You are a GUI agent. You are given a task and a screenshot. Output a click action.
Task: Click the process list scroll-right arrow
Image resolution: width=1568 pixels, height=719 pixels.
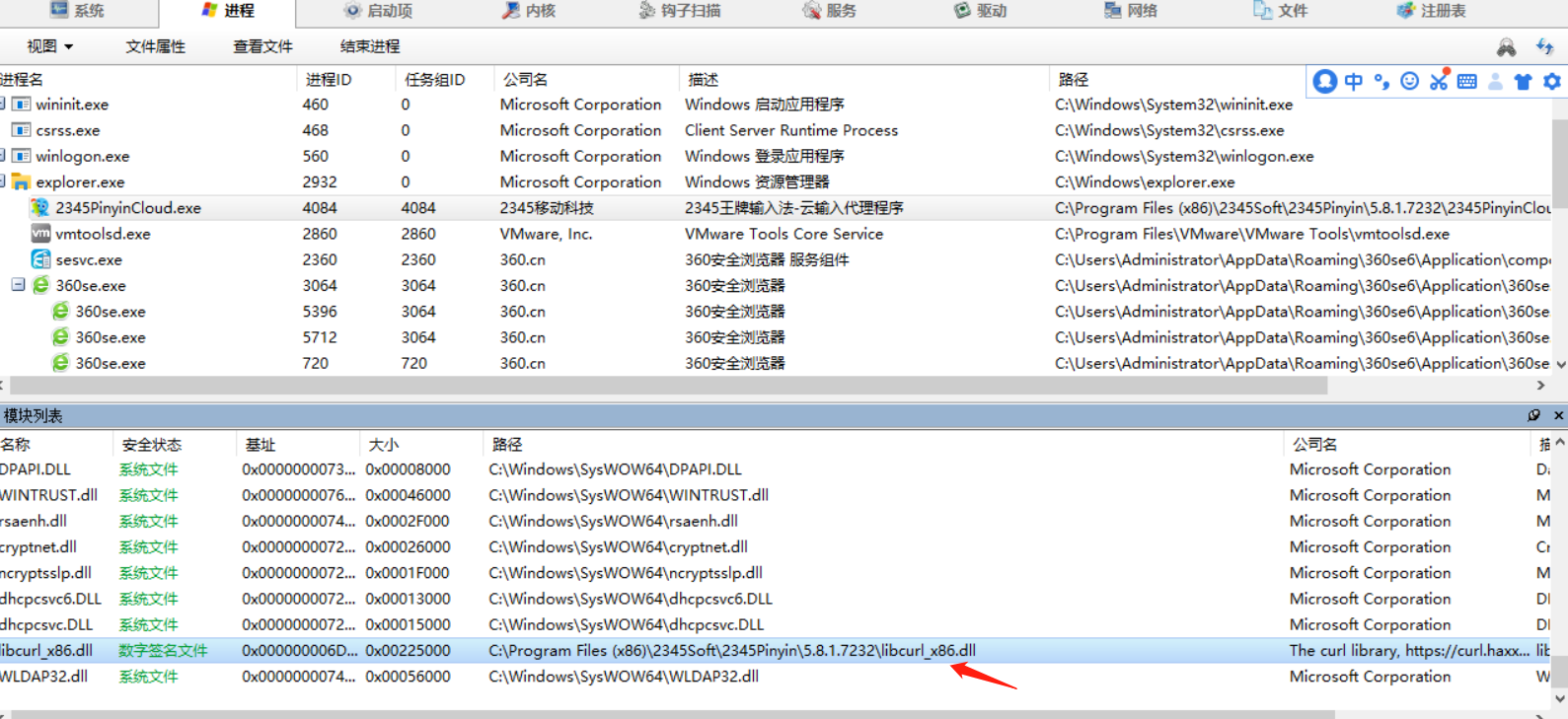click(1540, 386)
